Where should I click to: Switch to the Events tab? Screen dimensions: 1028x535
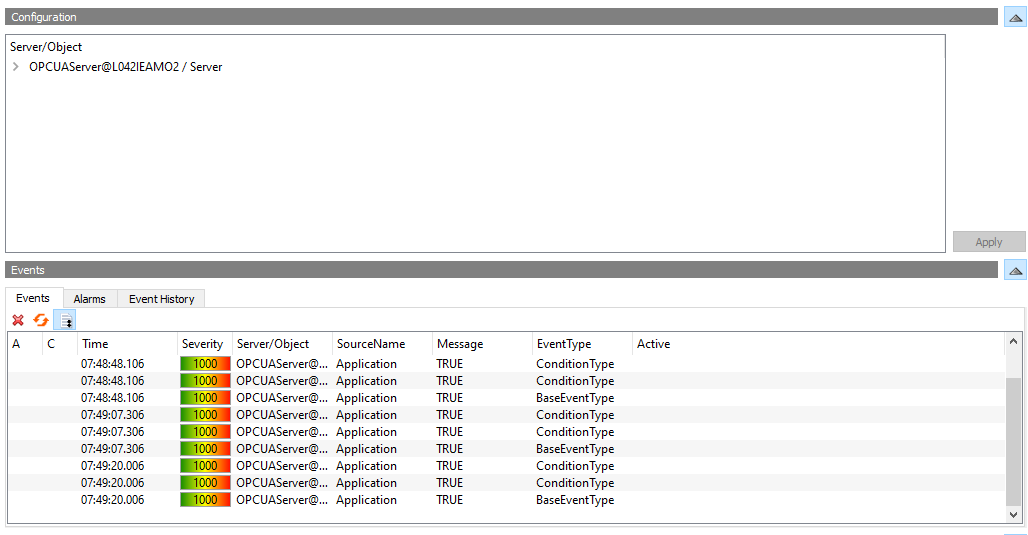(x=33, y=298)
